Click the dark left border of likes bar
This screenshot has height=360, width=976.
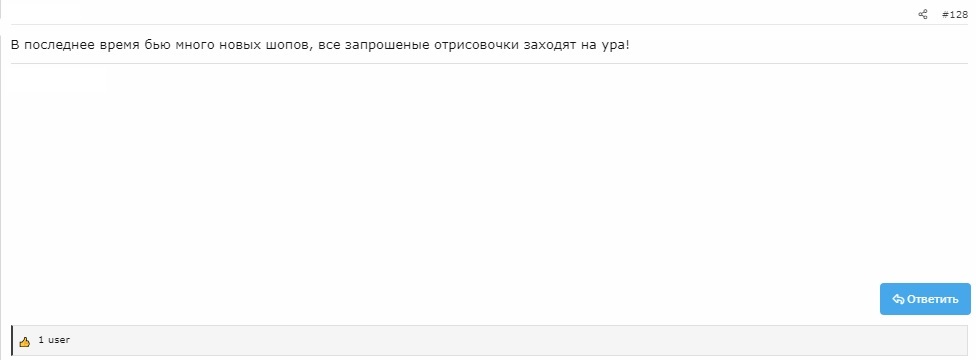coord(12,340)
